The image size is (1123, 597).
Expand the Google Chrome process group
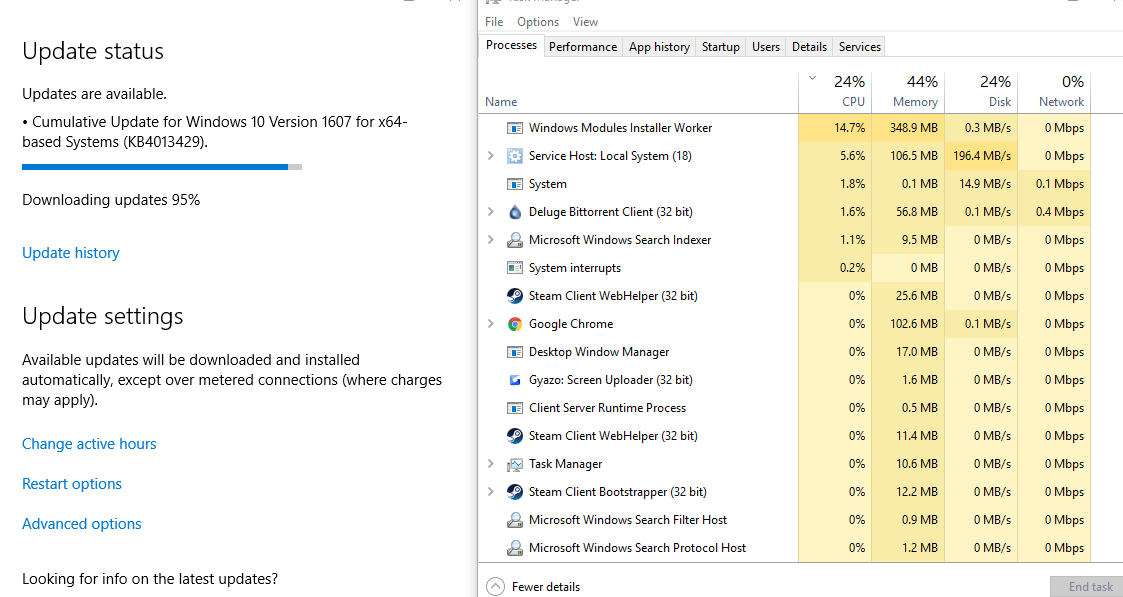click(490, 323)
